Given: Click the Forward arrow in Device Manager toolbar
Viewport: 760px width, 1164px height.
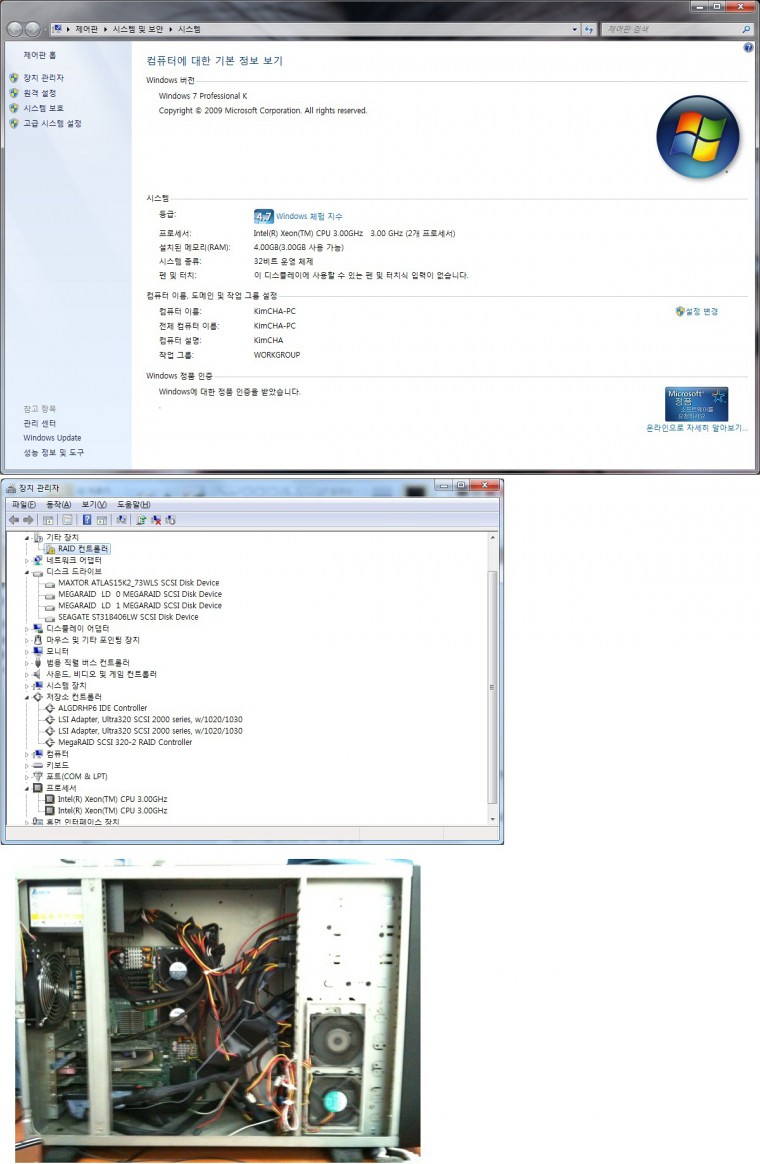Looking at the screenshot, I should click(x=28, y=520).
